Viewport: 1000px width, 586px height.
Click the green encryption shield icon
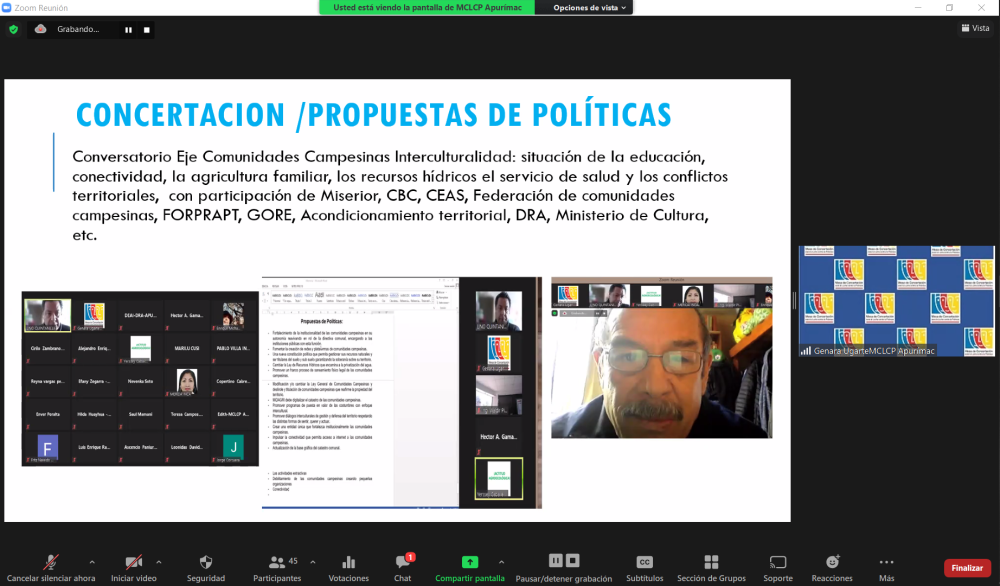(x=13, y=29)
